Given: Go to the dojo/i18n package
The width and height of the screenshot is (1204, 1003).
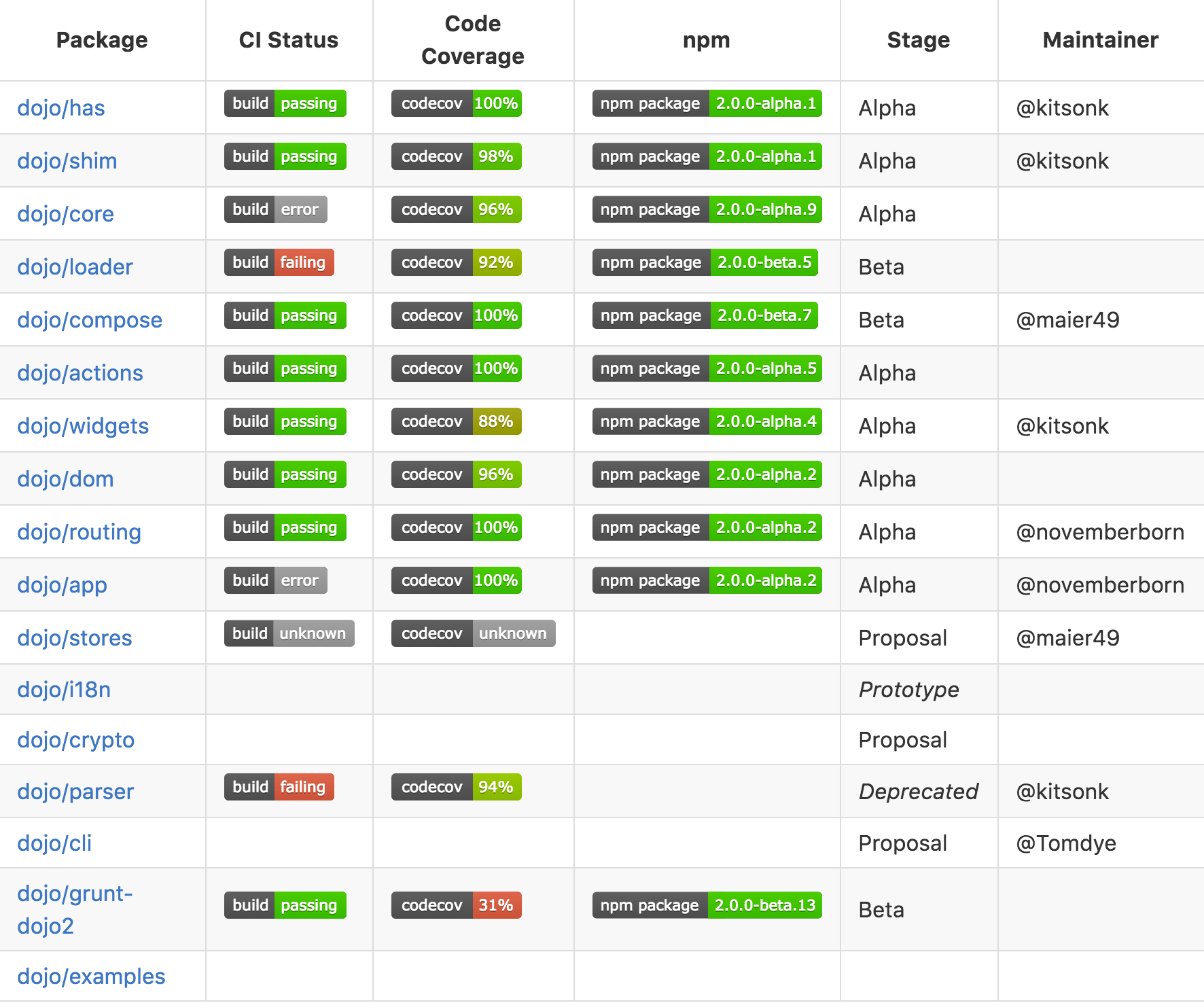Looking at the screenshot, I should (64, 690).
